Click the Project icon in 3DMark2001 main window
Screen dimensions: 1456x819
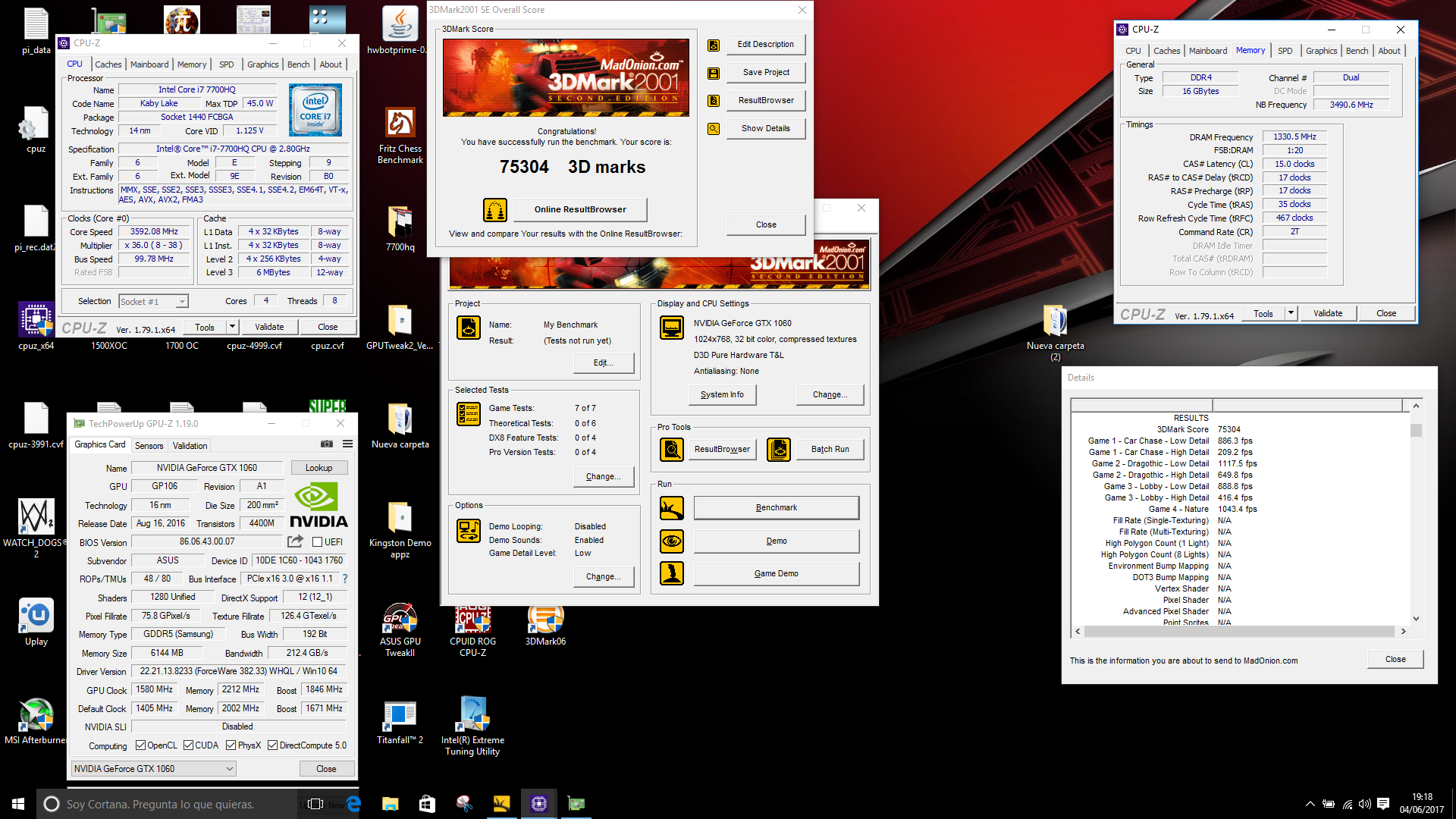click(469, 328)
